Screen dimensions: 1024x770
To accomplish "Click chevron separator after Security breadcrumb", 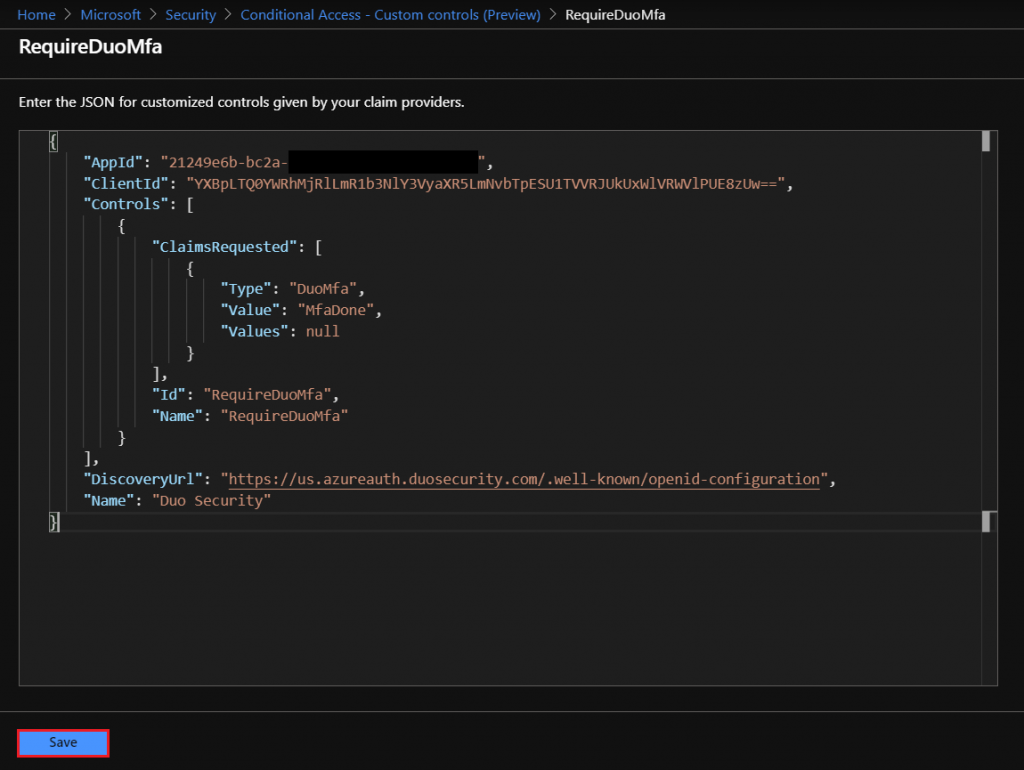I will coord(228,14).
